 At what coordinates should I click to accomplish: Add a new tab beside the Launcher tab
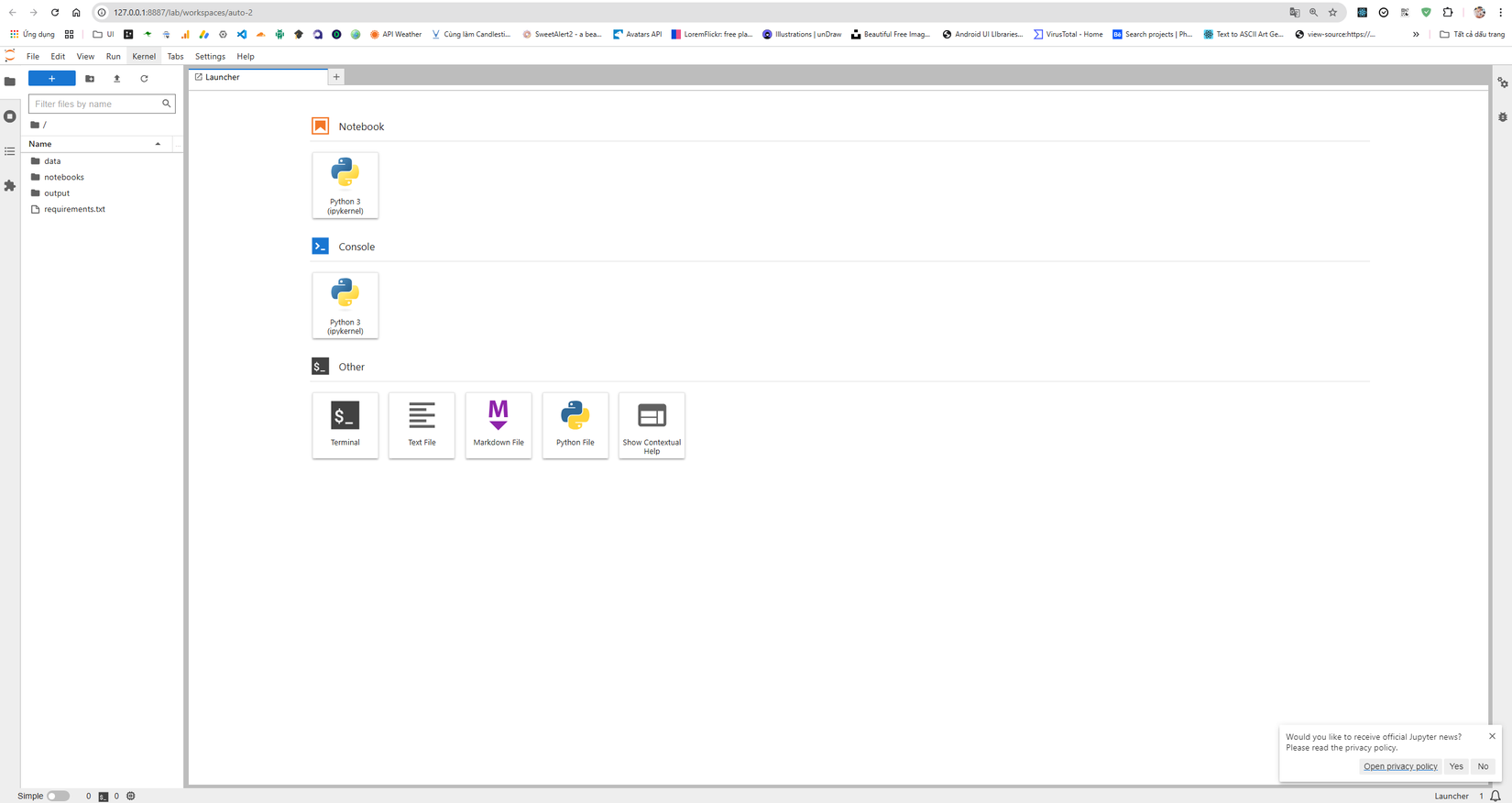point(336,77)
